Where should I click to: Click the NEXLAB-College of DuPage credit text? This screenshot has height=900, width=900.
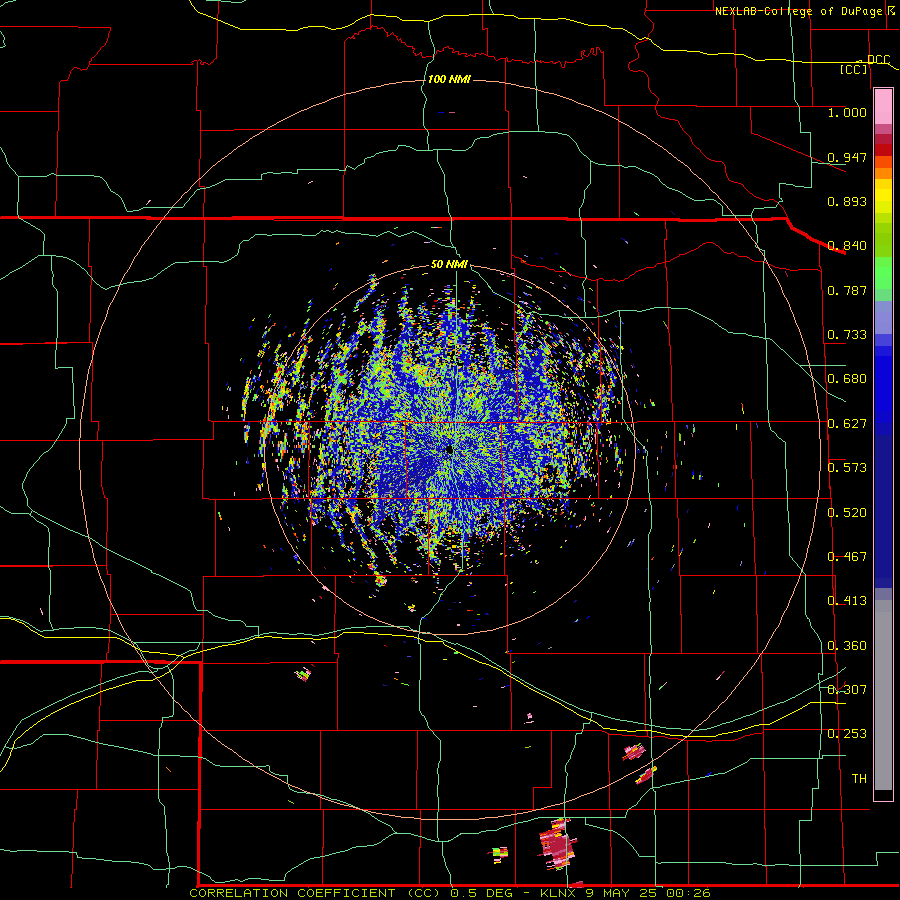point(798,11)
